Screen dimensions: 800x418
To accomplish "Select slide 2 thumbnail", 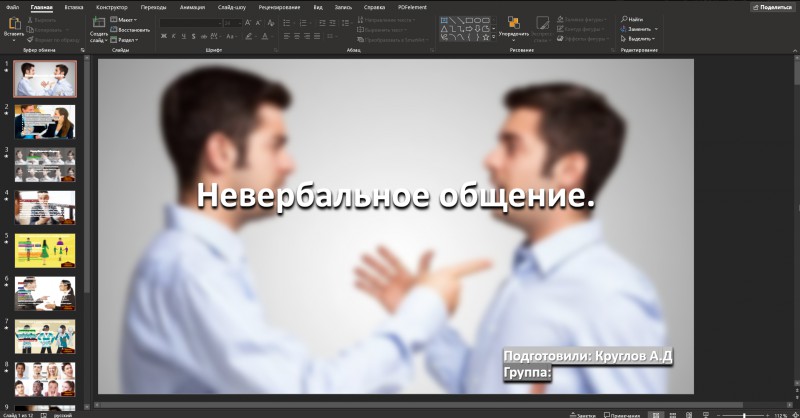I will (45, 122).
